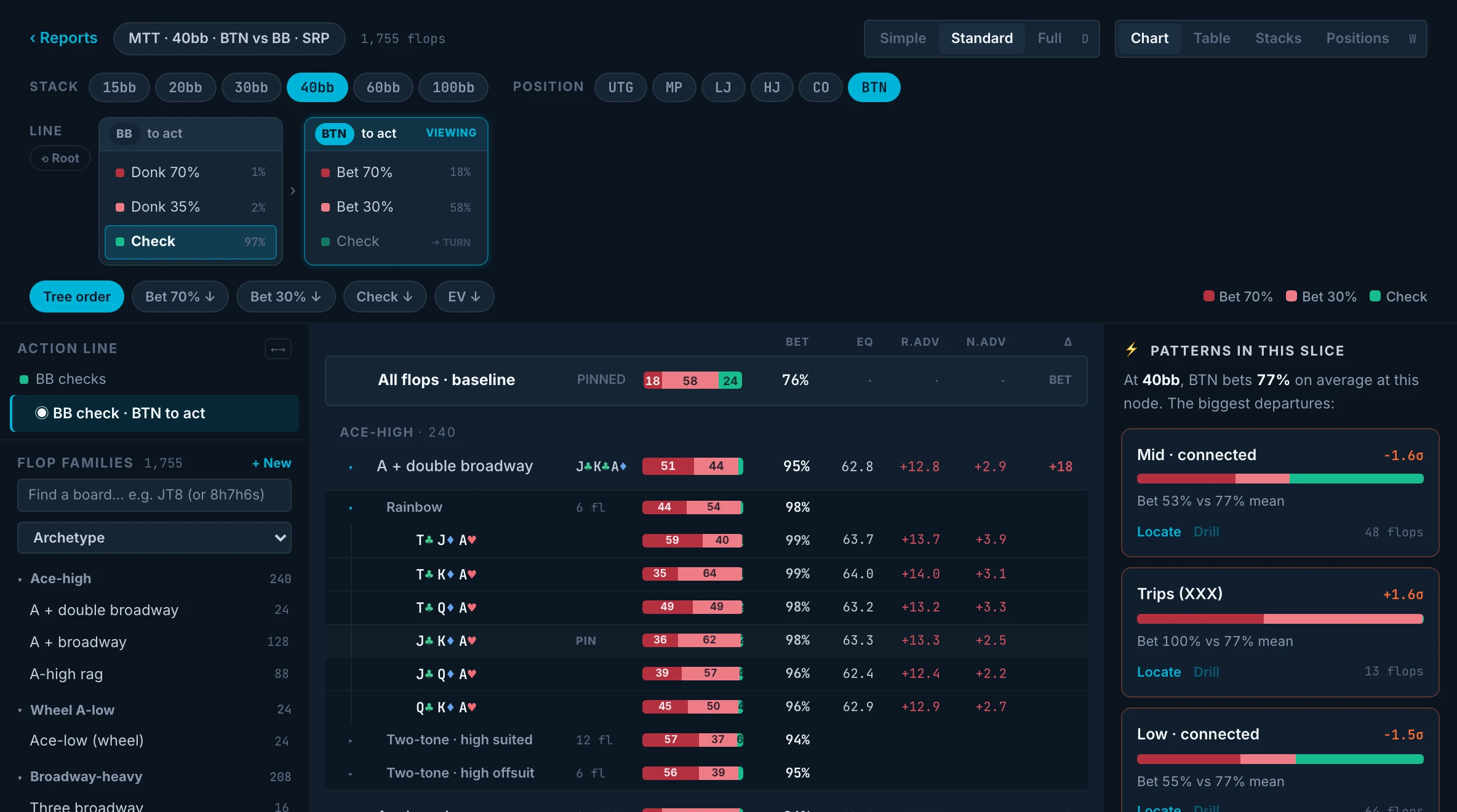Click the Bet 70% legend swatch
Screen dimensions: 1457x812
[x=1208, y=296]
